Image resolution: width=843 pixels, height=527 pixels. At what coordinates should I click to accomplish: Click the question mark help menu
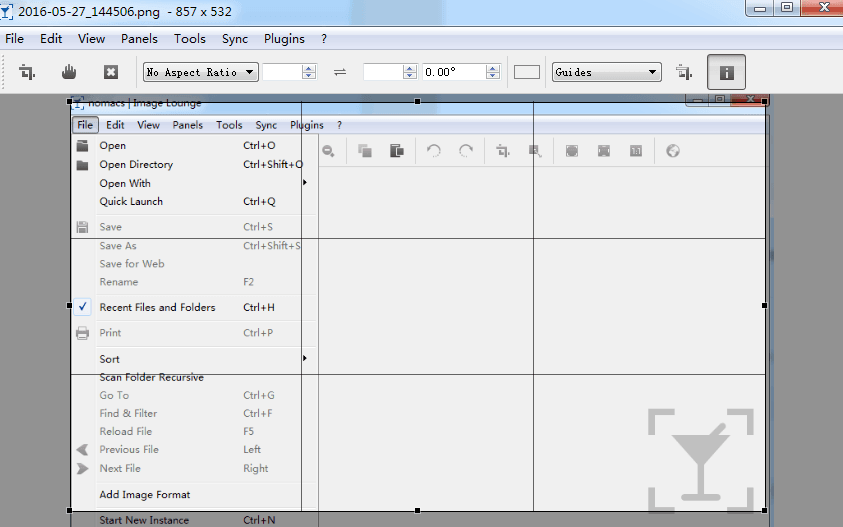(324, 39)
